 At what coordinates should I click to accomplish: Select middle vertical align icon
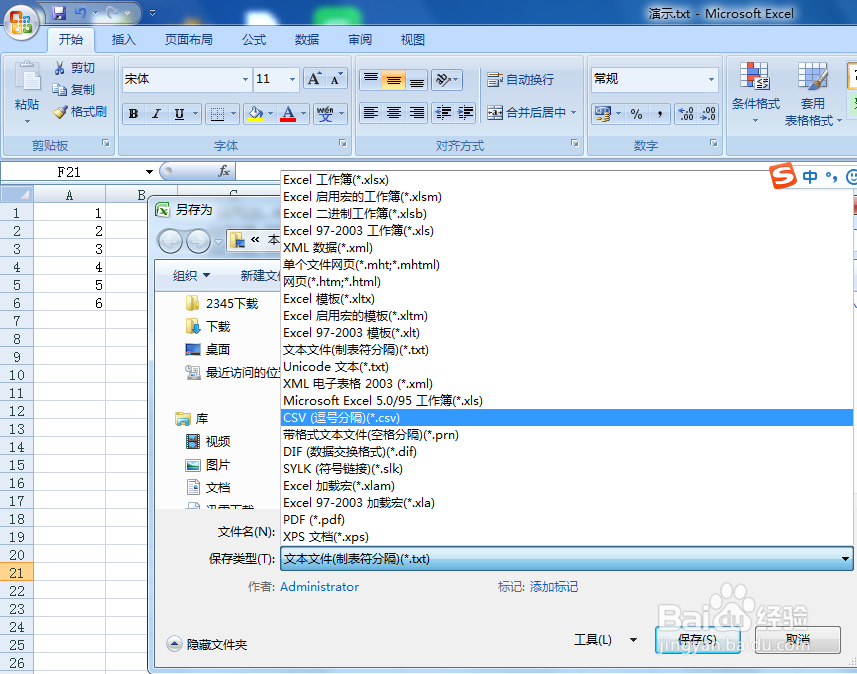[x=394, y=80]
